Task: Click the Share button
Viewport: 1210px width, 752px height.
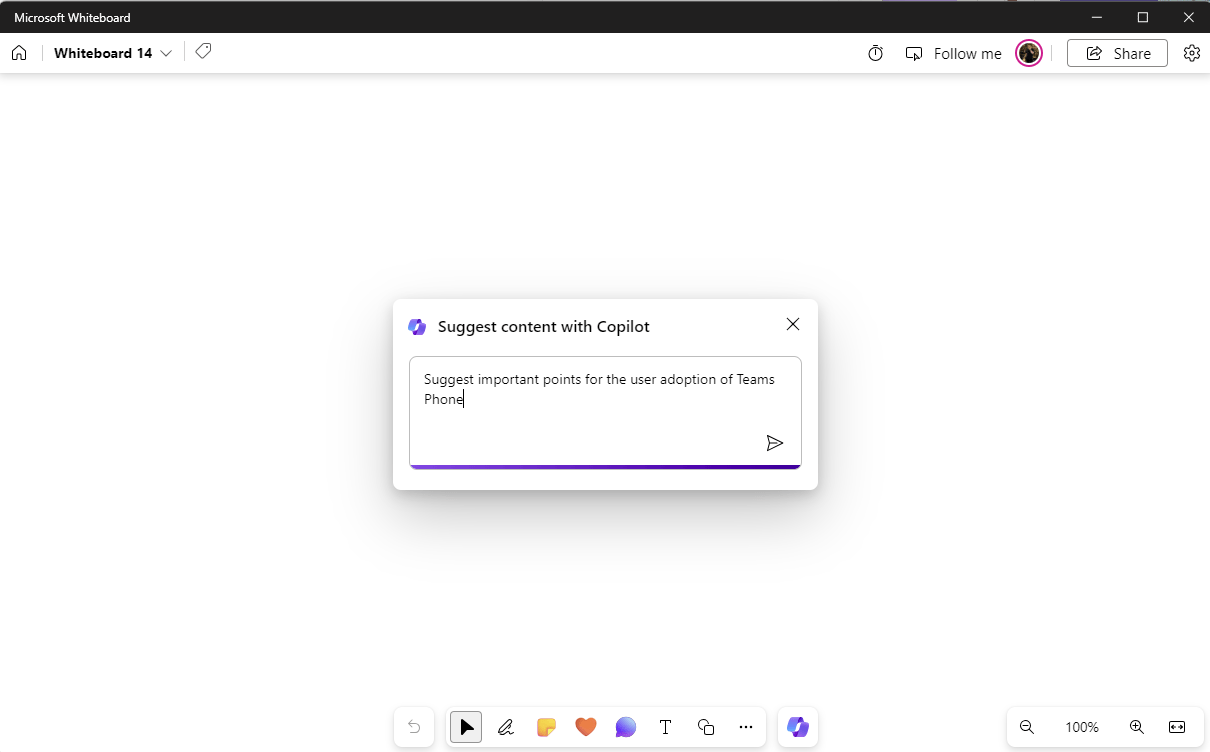Action: pos(1117,53)
